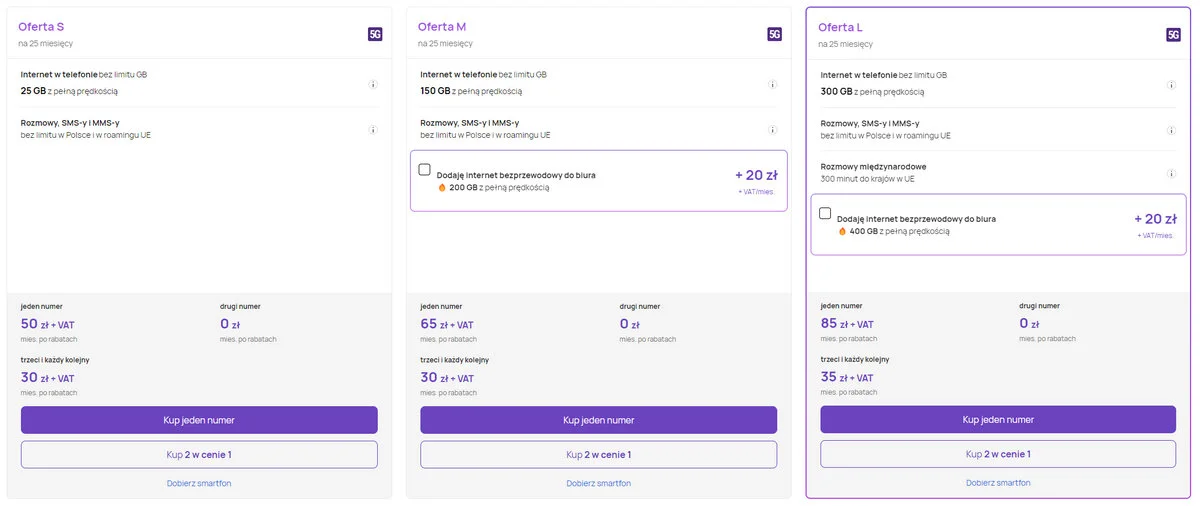Open info icon for Oferta L Rozmowy międzynarodowe

tap(1172, 174)
